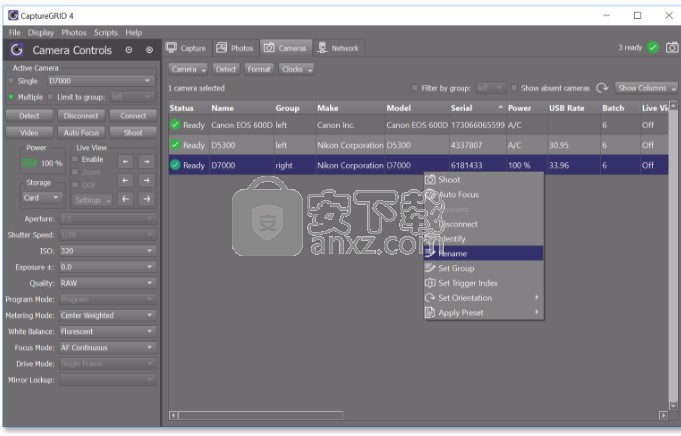This screenshot has height=436, width=681.
Task: Click the first-row right arrow in Live View
Action: [147, 162]
